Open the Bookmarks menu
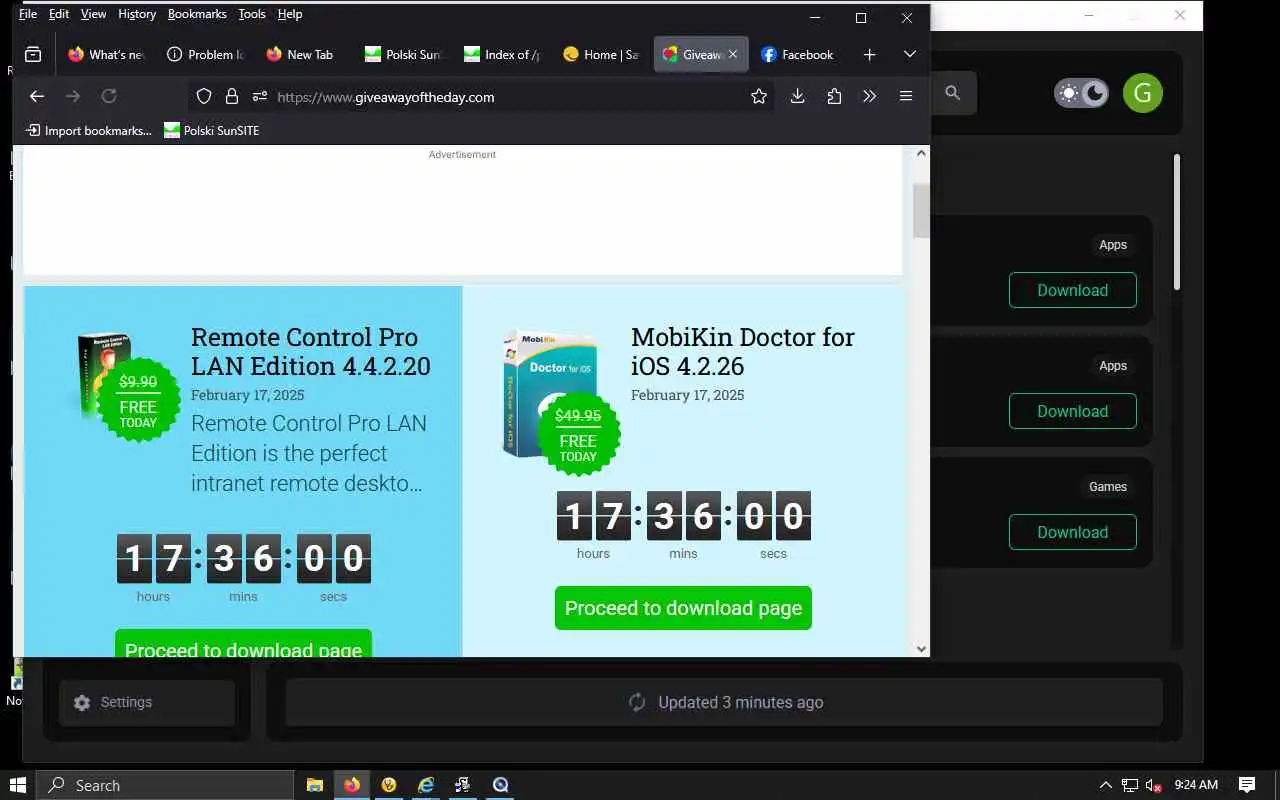 [197, 14]
